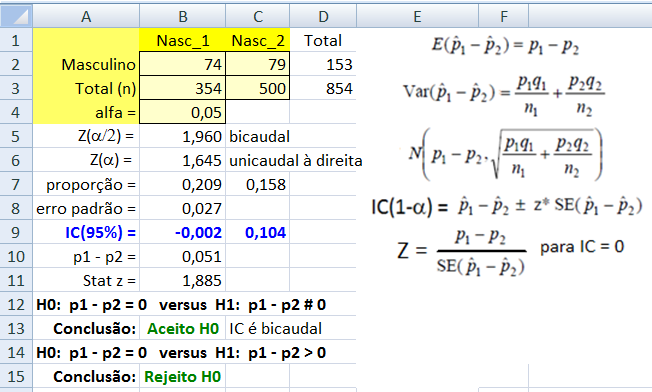Click difference value 0,051

183,256
